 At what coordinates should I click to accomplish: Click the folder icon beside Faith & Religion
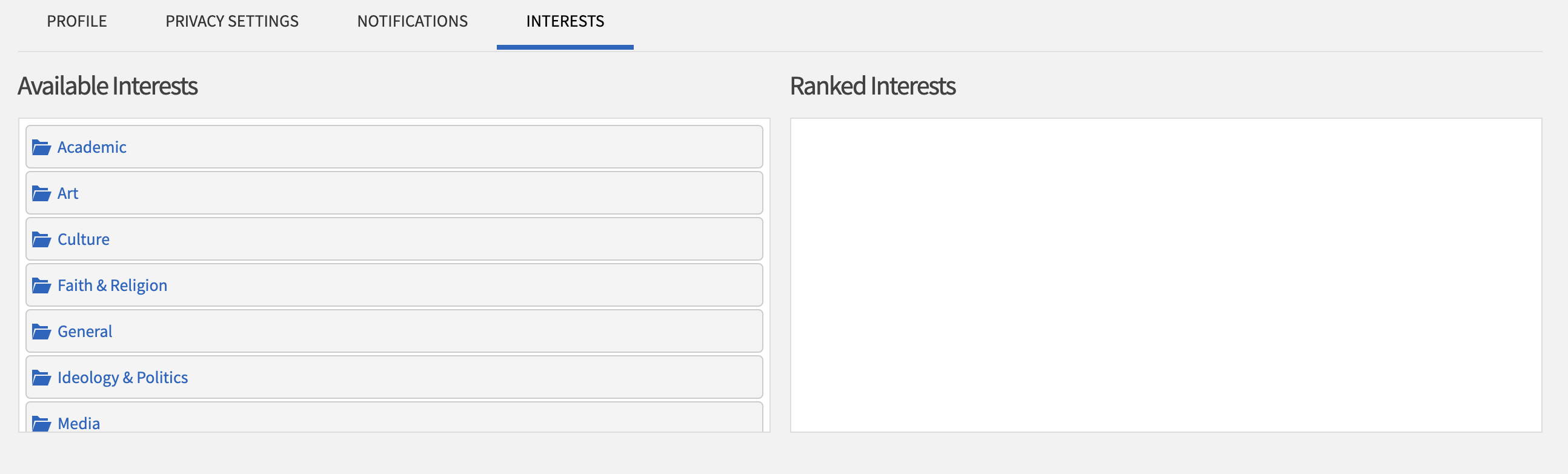tap(40, 285)
